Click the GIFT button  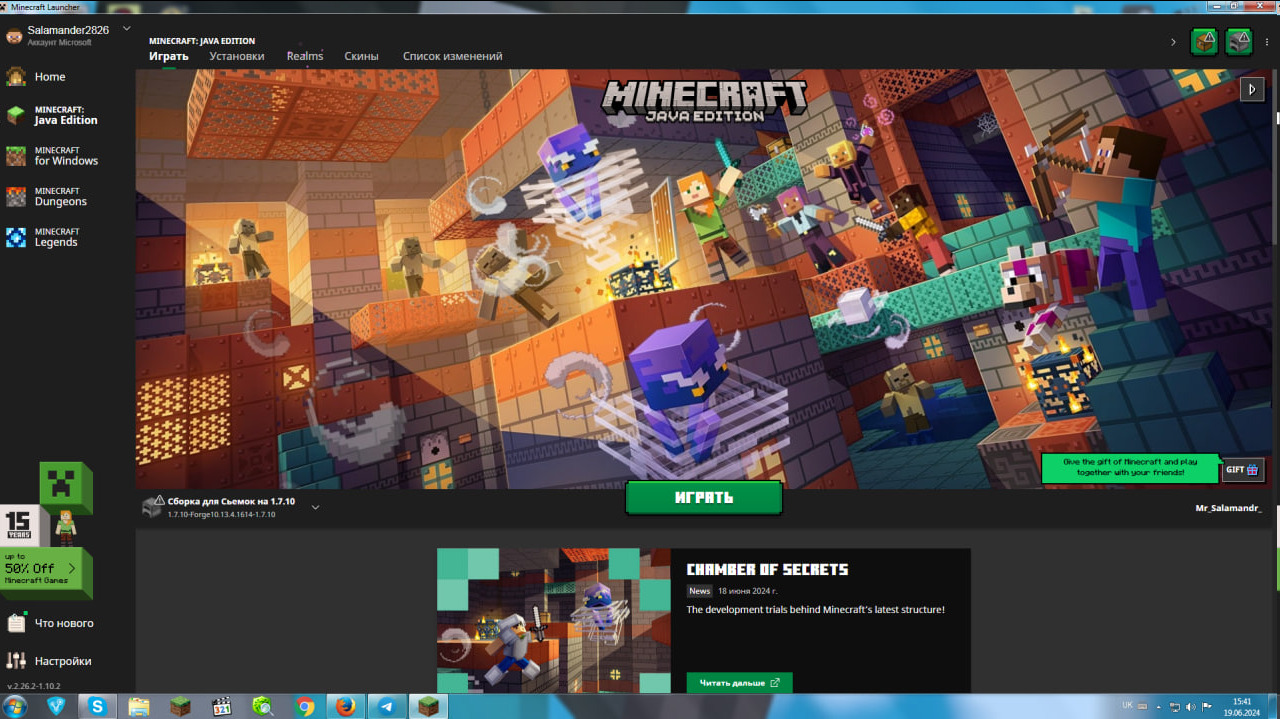(x=1243, y=469)
